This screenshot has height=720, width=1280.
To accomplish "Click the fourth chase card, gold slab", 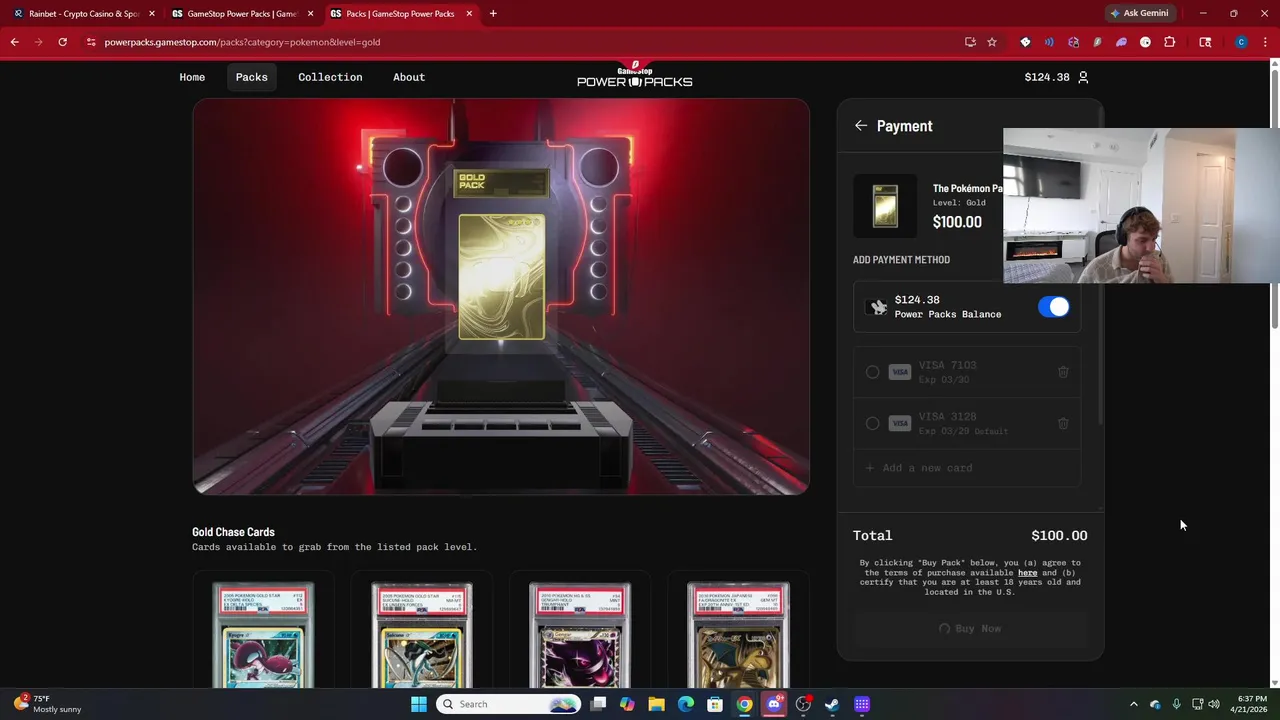I will [738, 636].
